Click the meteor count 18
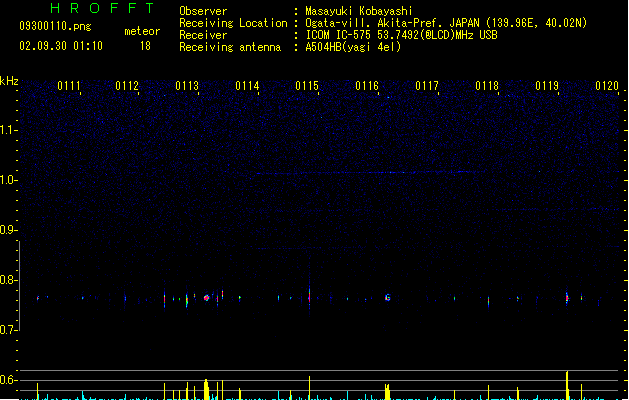Screen dimensions: 629x400 [145, 46]
